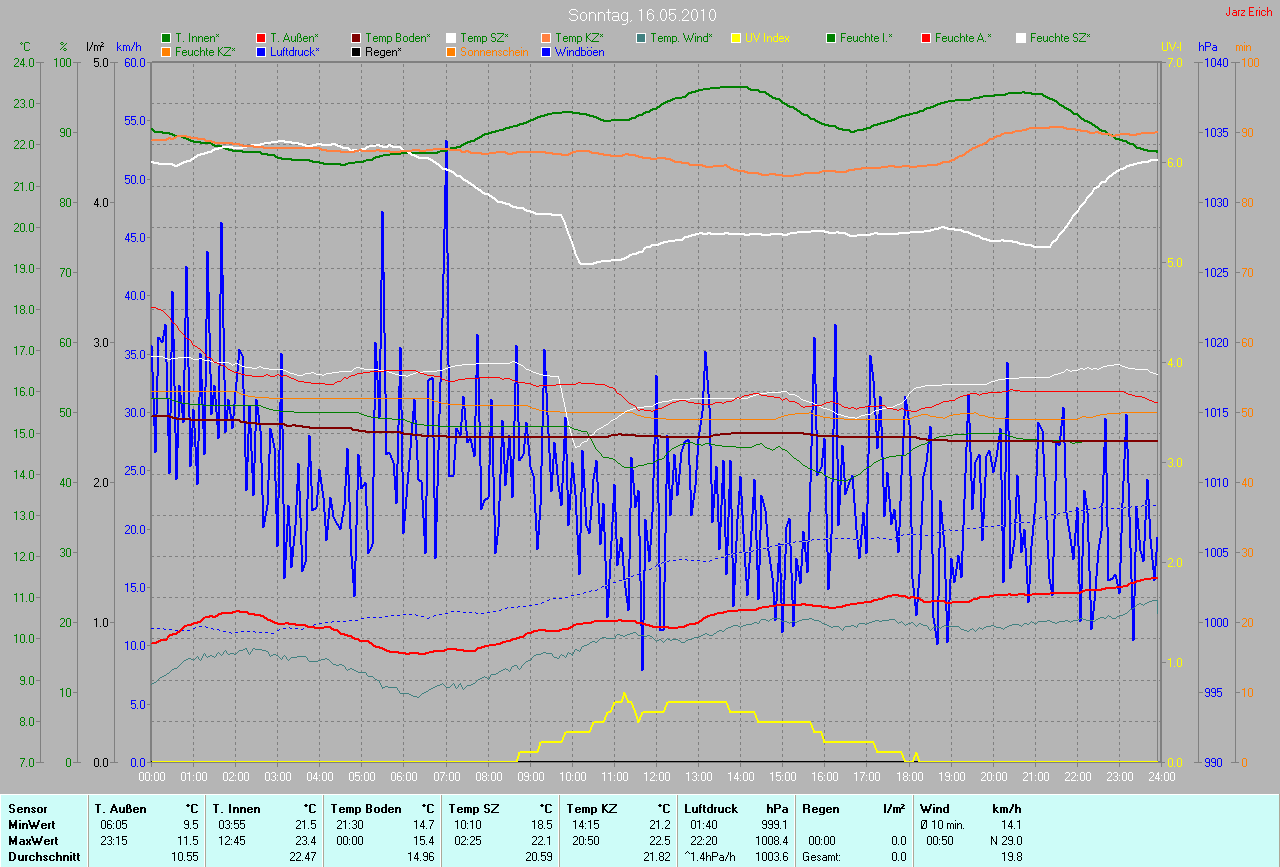Screen dimensions: 1280x867
Task: Select the Temp SZ* legend label
Action: 485,38
